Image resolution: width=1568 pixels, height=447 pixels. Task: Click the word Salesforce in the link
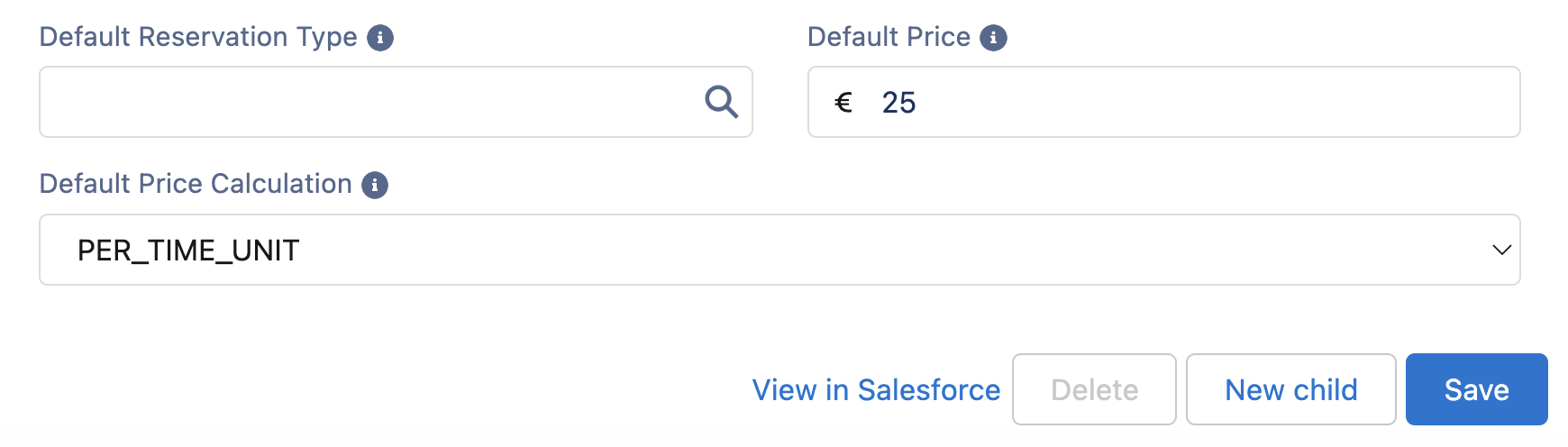pyautogui.click(x=928, y=390)
